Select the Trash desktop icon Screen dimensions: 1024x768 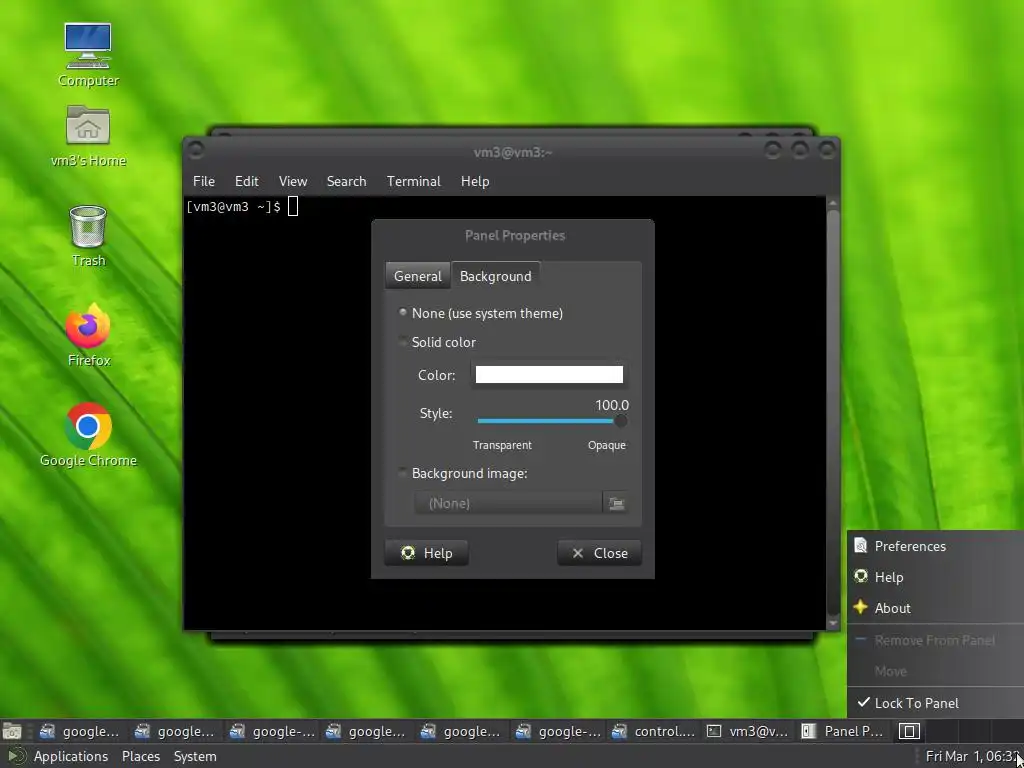coord(88,235)
